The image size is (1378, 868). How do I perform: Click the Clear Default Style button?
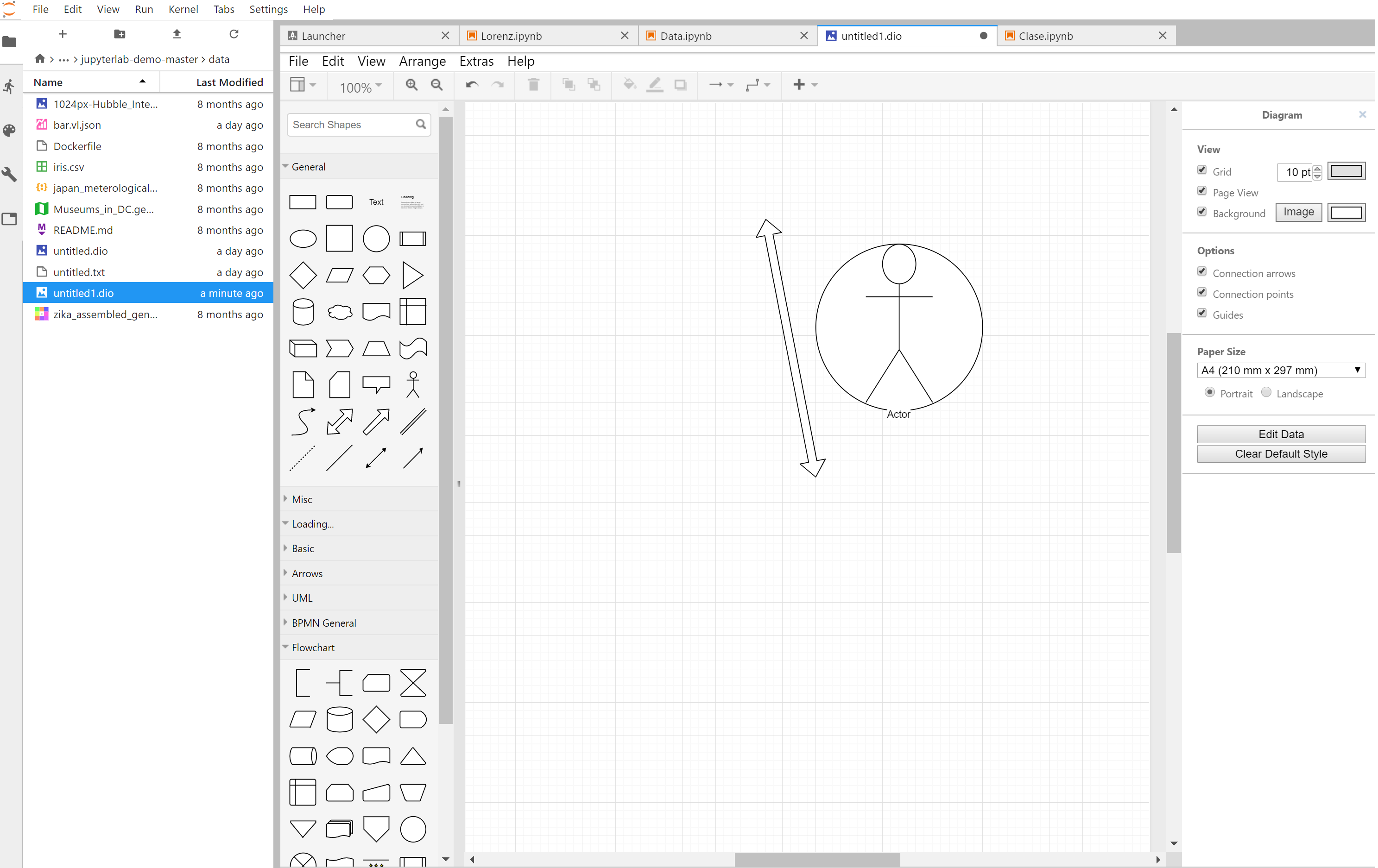click(x=1281, y=453)
